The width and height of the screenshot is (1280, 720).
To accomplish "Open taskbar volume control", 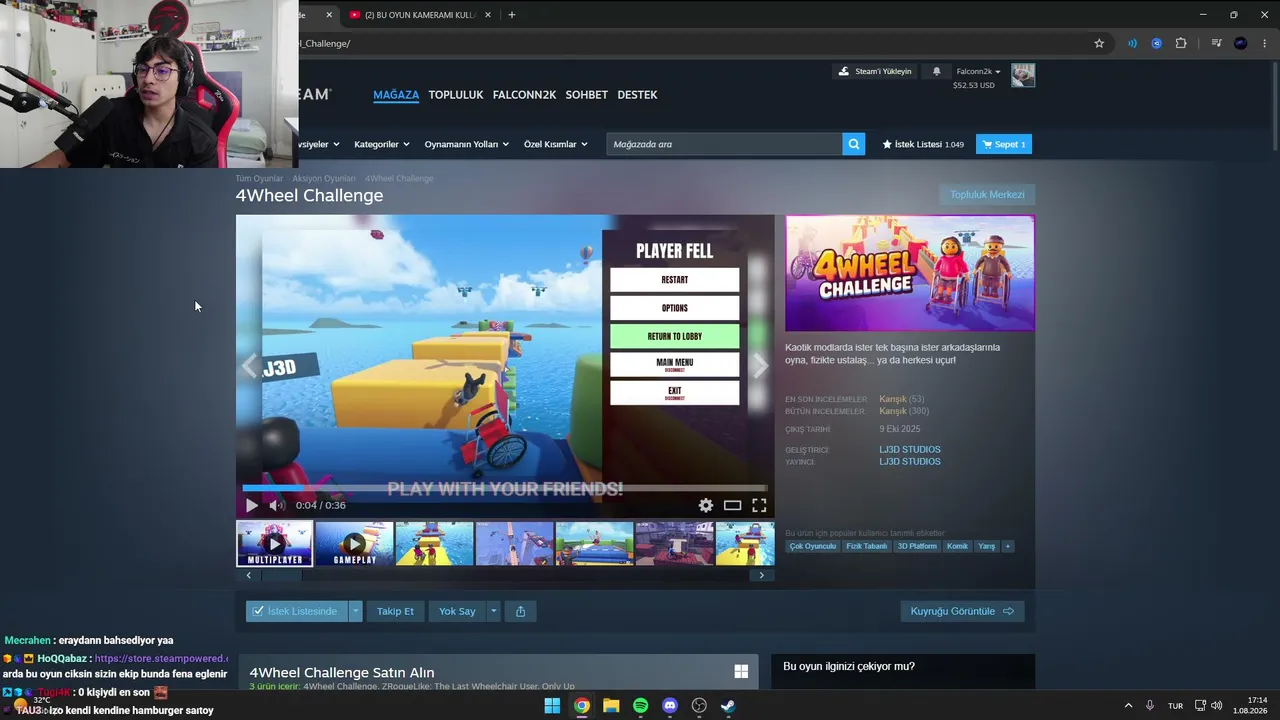I will (1217, 706).
